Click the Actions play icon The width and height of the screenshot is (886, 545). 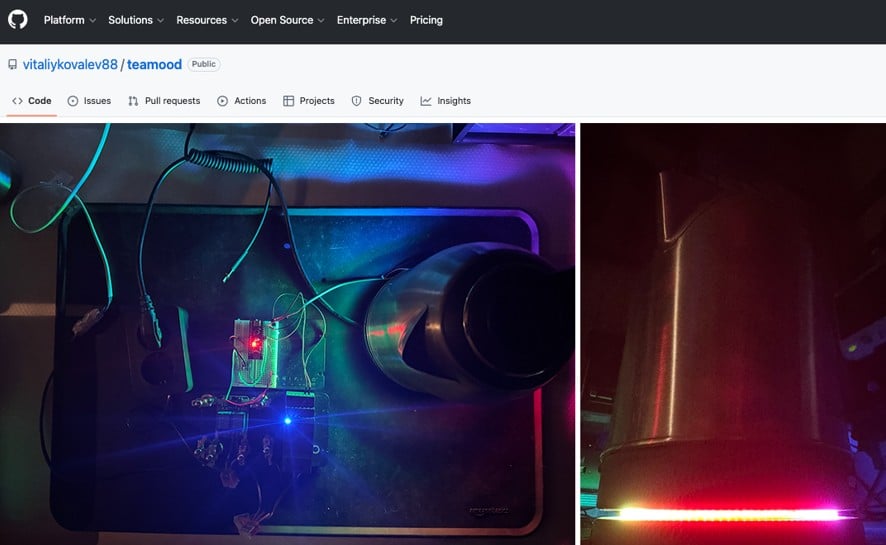click(x=222, y=101)
